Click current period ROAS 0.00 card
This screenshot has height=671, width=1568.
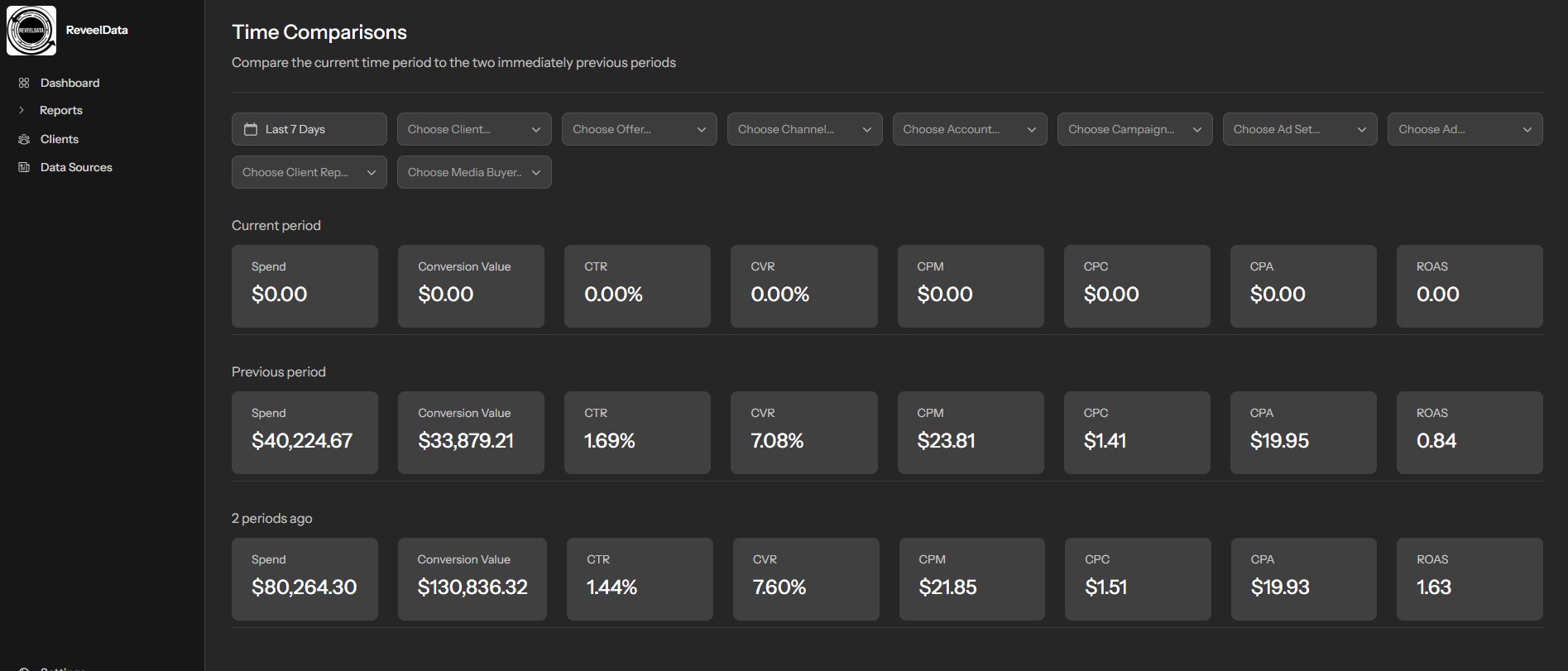click(1470, 286)
